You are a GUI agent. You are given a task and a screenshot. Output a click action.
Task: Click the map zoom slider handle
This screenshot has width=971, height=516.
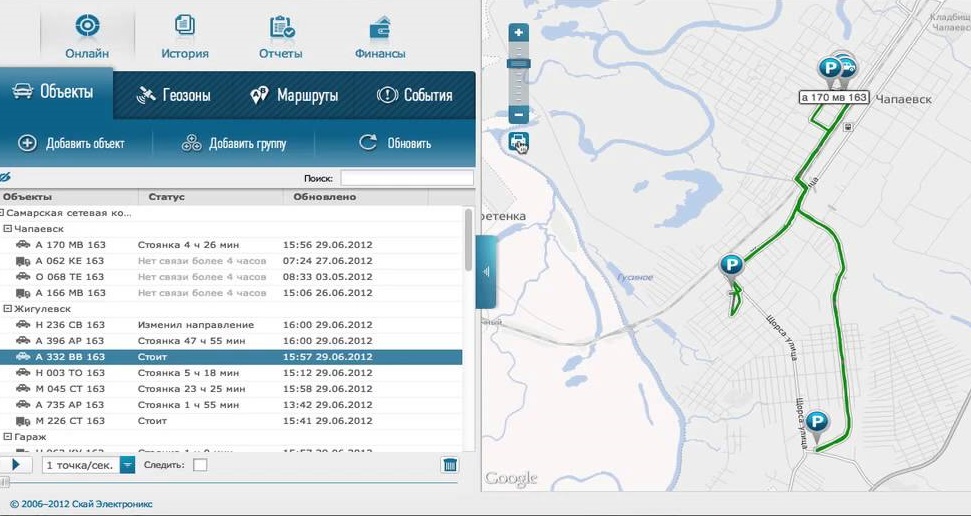(518, 63)
